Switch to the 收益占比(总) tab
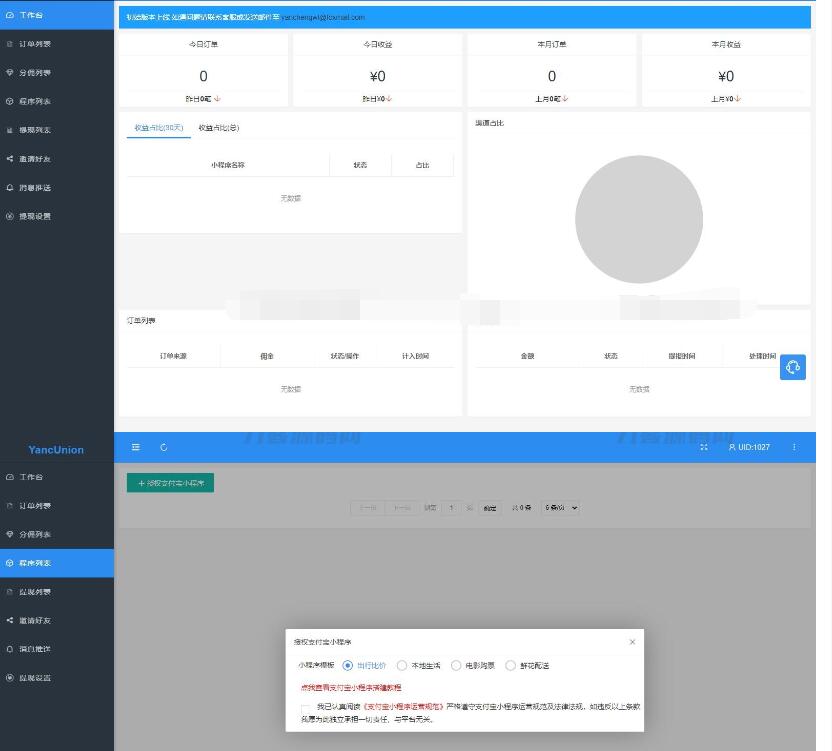 click(218, 128)
